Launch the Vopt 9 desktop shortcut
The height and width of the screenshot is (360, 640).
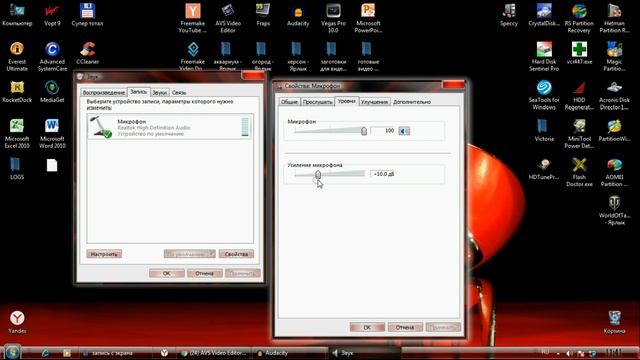pyautogui.click(x=52, y=15)
